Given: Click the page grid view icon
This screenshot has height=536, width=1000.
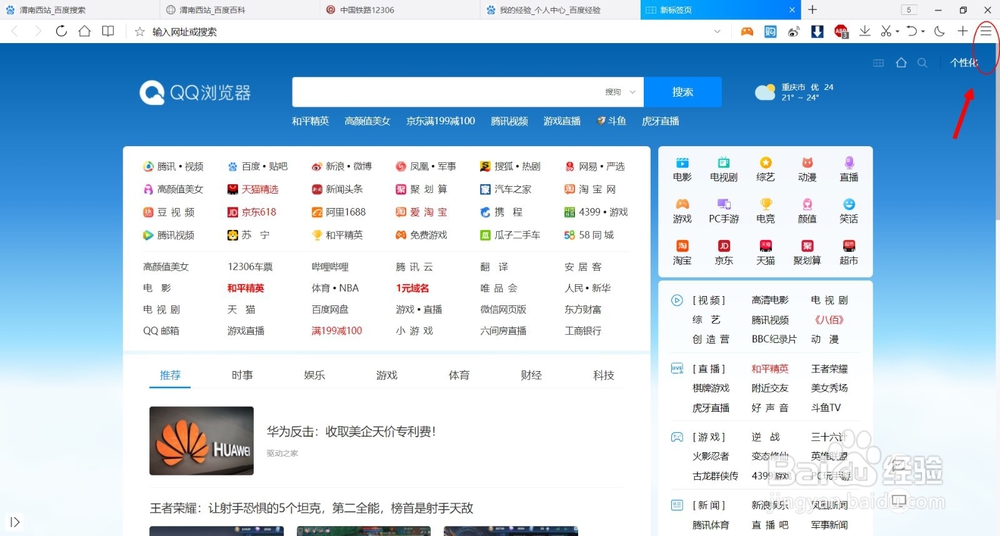Looking at the screenshot, I should (878, 63).
